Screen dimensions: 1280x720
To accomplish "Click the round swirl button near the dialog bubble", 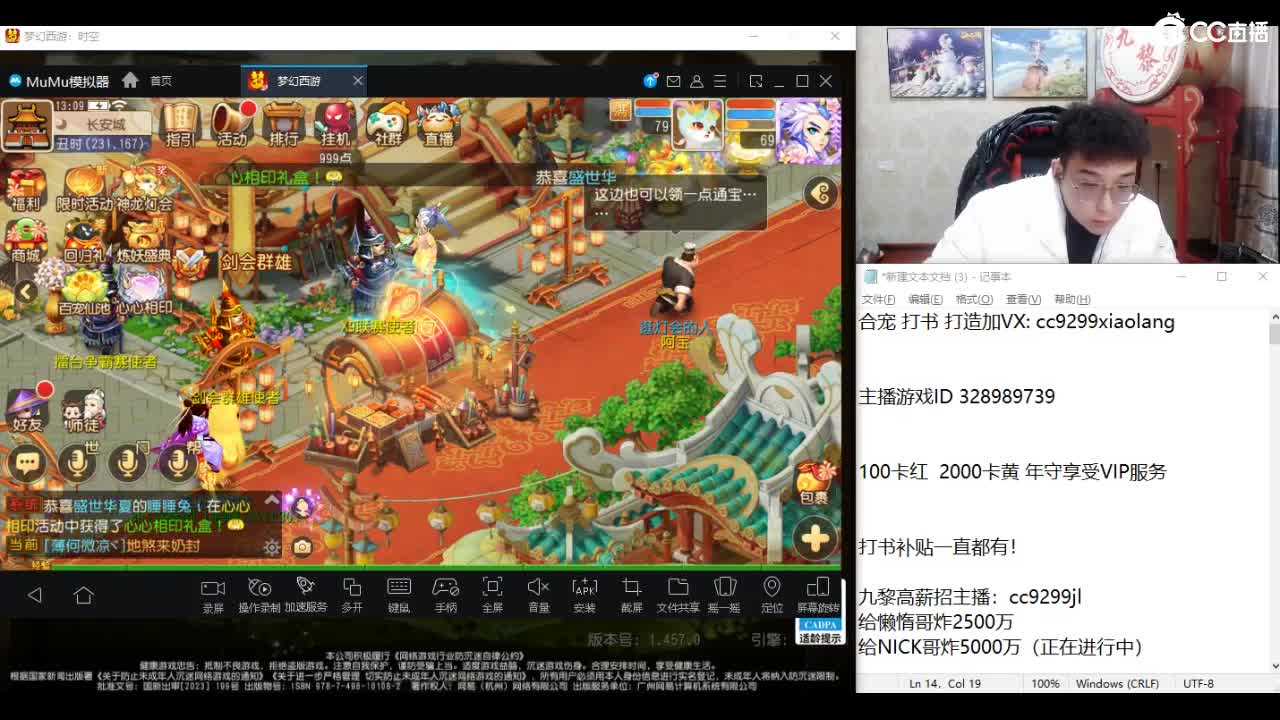I will point(821,193).
